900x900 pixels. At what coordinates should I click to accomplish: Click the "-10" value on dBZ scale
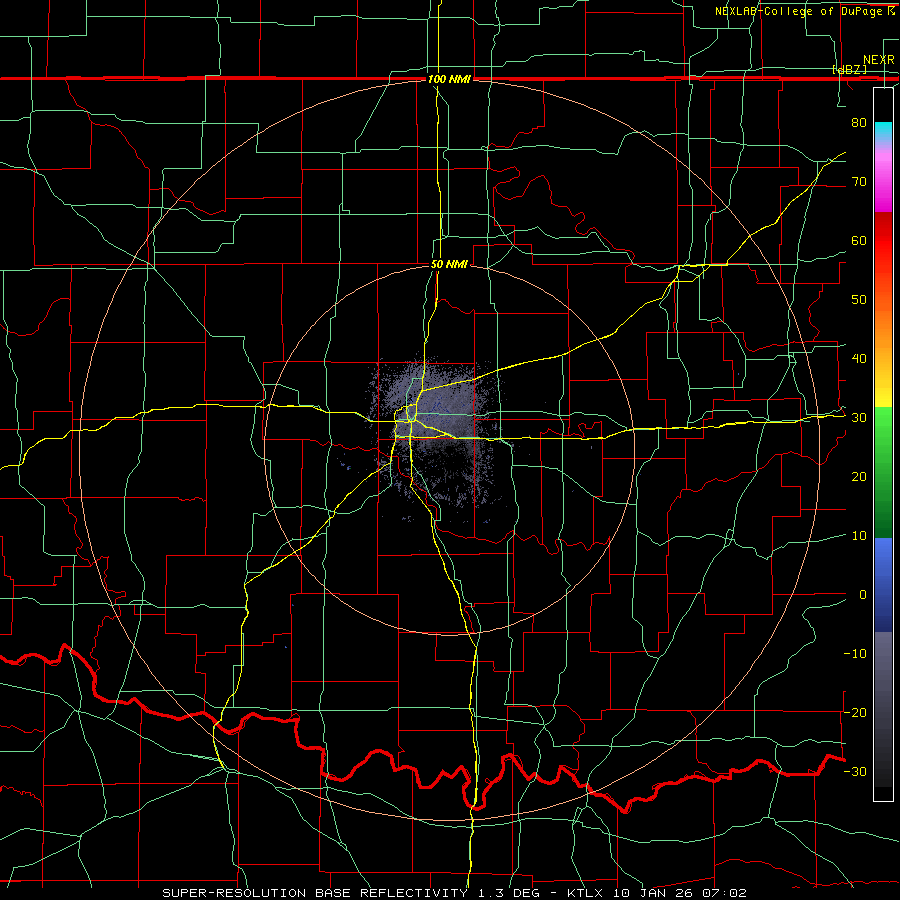tap(855, 654)
